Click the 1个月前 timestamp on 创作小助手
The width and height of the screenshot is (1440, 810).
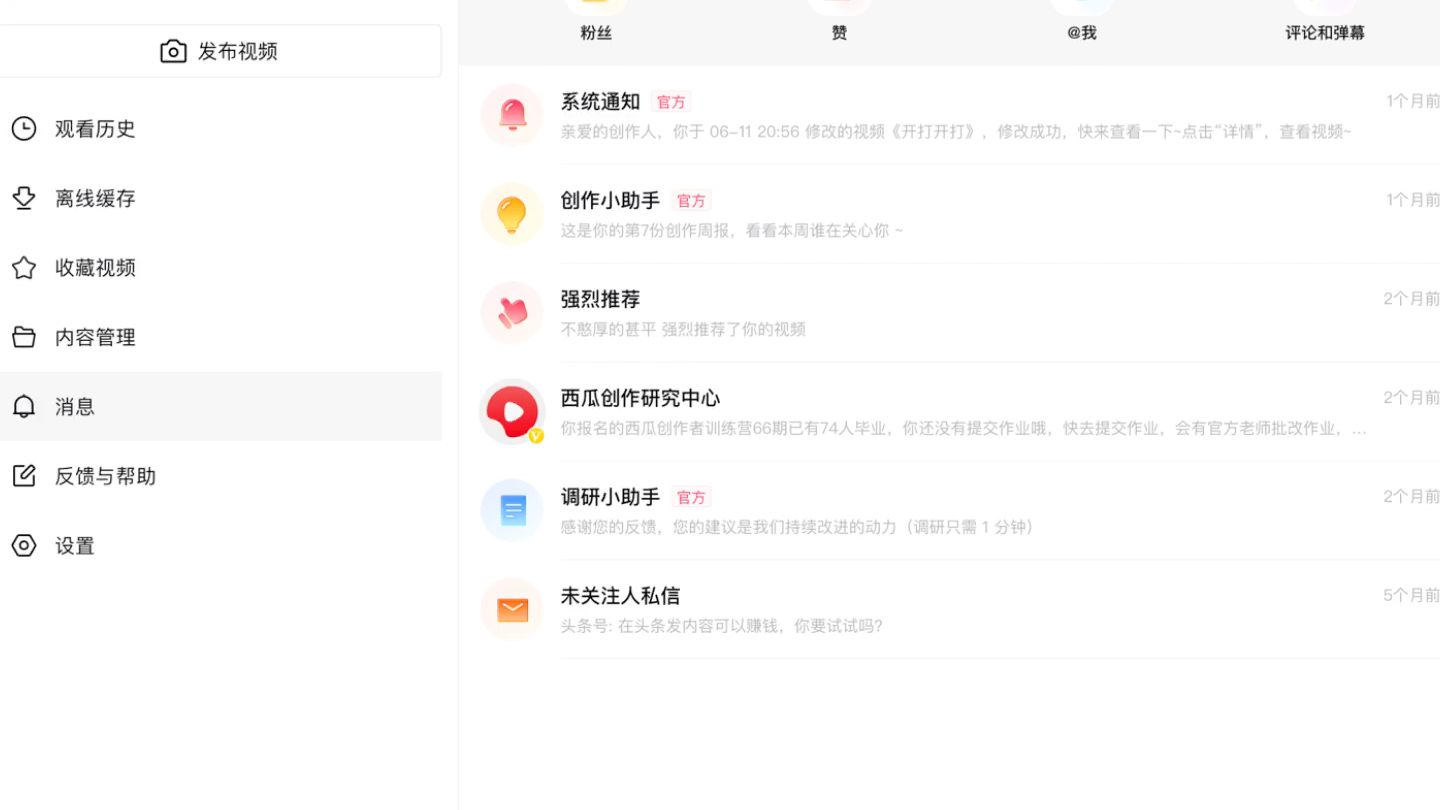(x=1413, y=200)
